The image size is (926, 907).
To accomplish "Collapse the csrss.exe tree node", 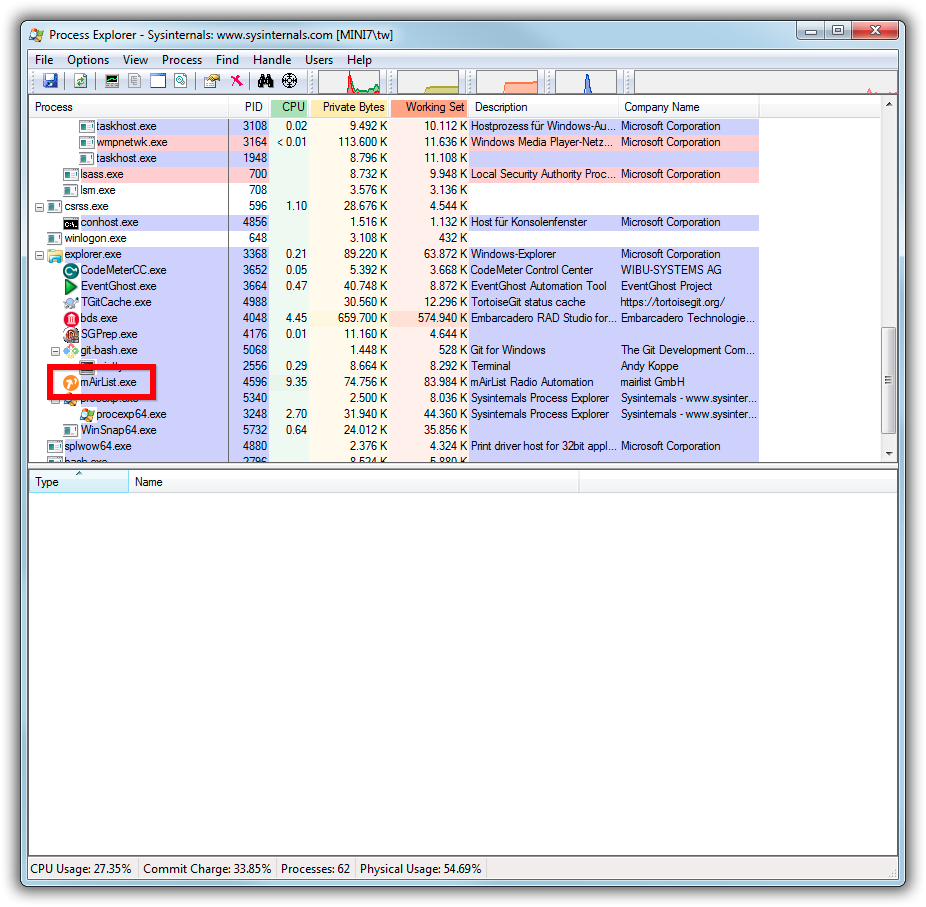I will click(40, 207).
